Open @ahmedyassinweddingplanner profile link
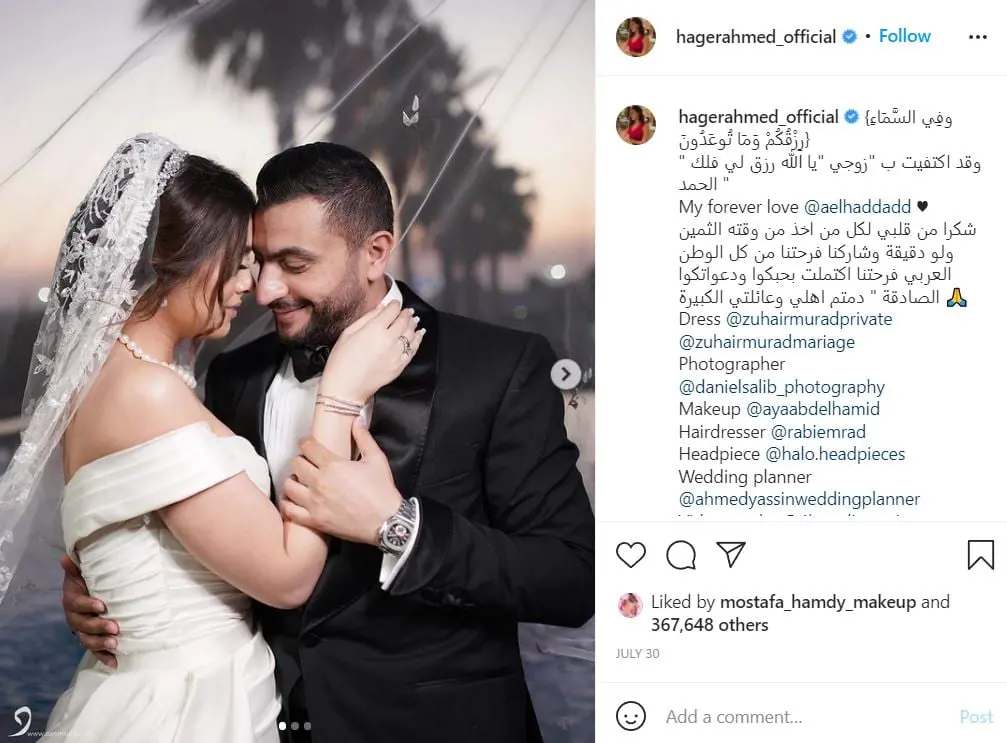Screen dimensions: 1007x743 799,499
